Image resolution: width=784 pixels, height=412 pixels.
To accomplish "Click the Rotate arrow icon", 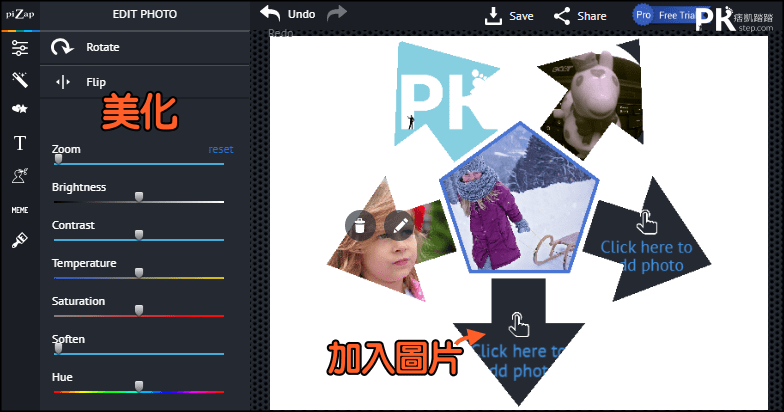I will click(62, 48).
